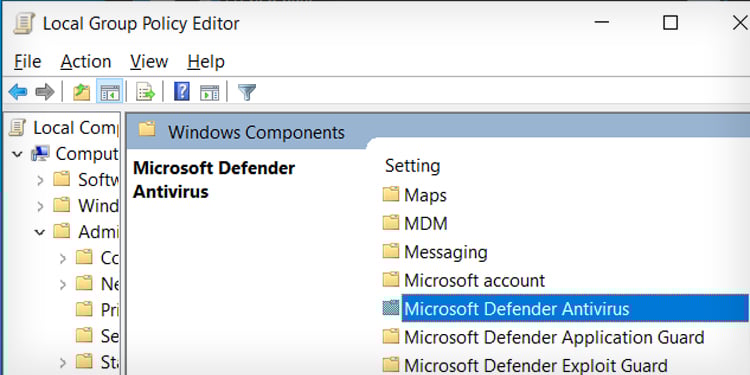Image resolution: width=750 pixels, height=375 pixels.
Task: Click the Setting column header
Action: 412,166
